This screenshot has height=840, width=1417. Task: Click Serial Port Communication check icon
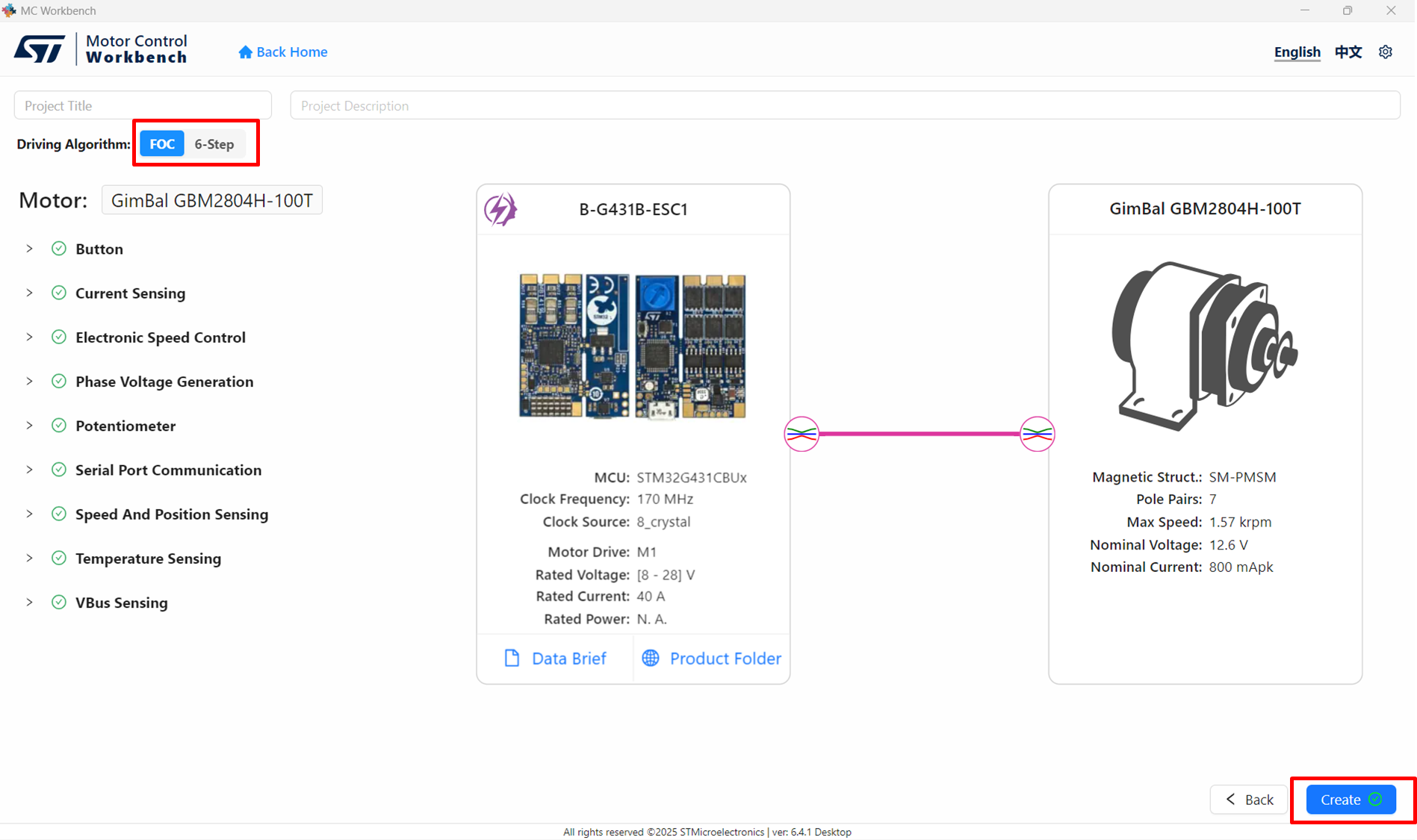pyautogui.click(x=59, y=470)
